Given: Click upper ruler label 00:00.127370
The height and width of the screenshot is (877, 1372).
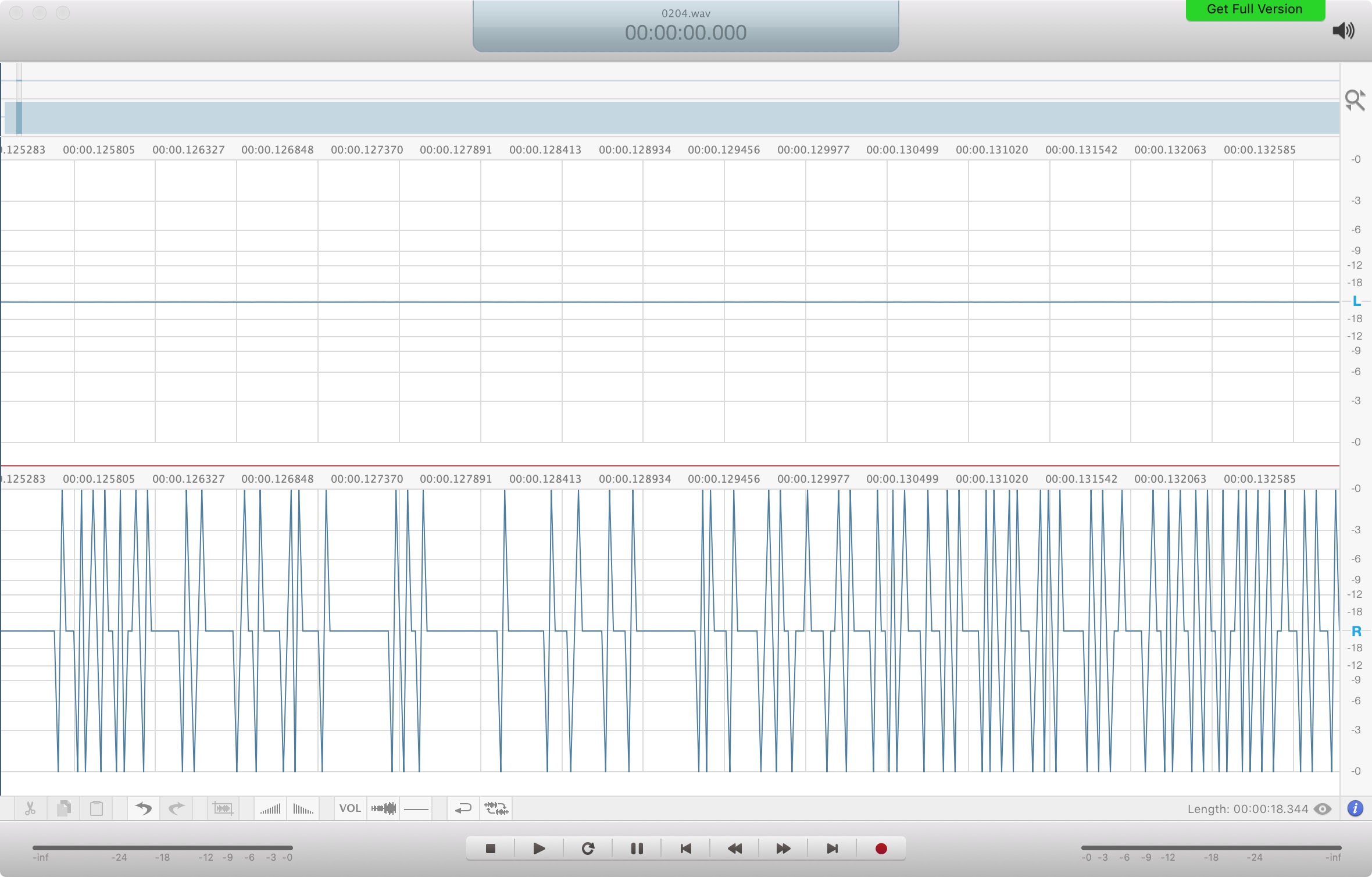Looking at the screenshot, I should pyautogui.click(x=367, y=150).
